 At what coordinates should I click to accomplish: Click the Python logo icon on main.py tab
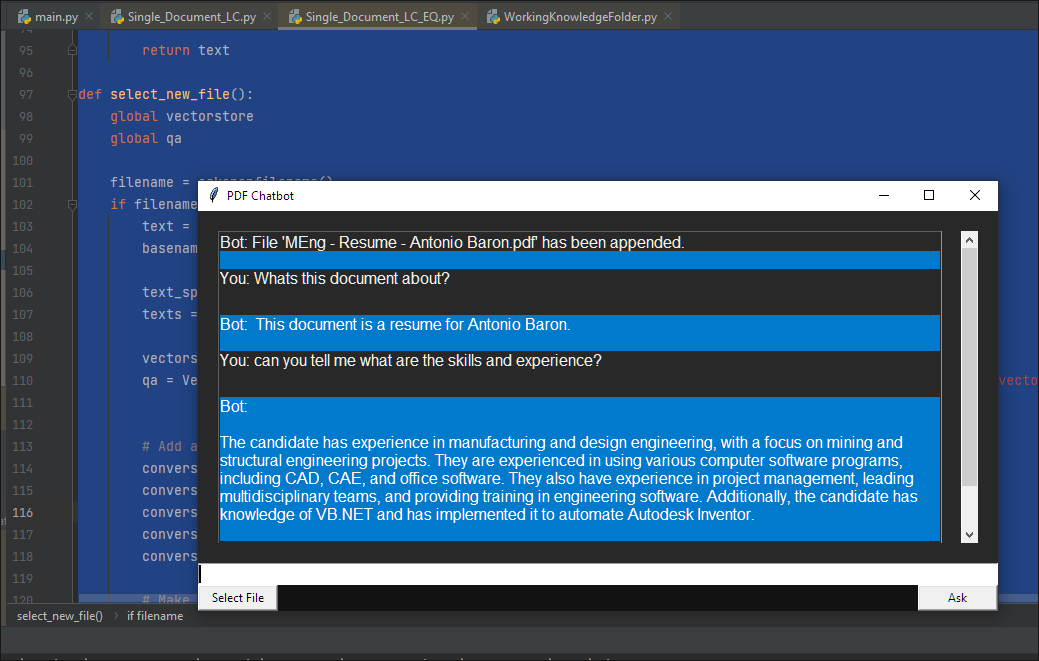click(x=24, y=15)
